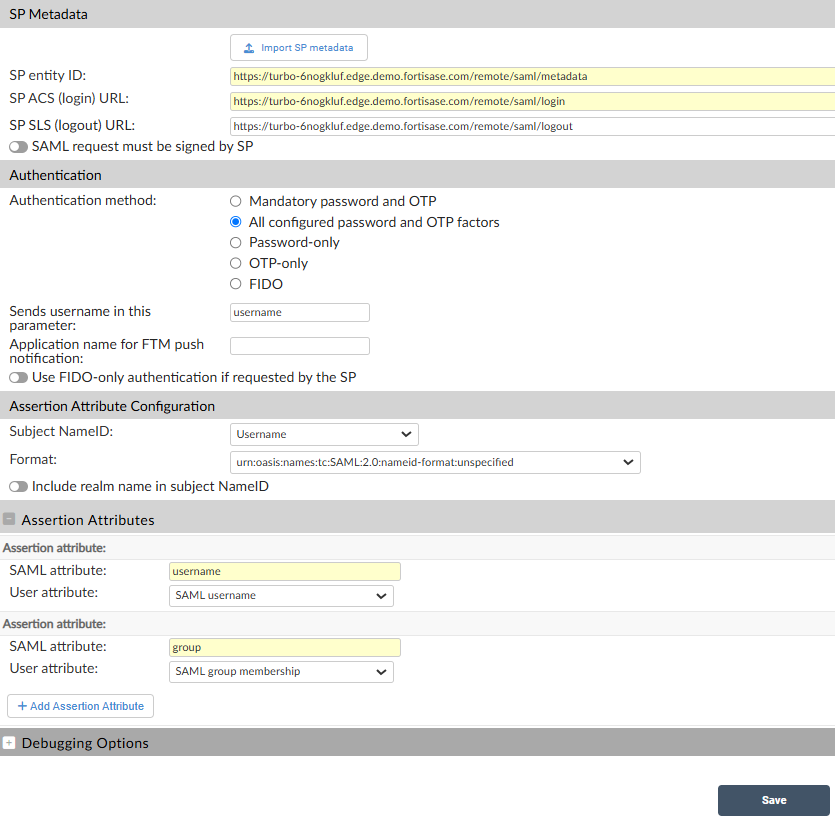This screenshot has width=835, height=821.
Task: Edit the group SAML attribute field
Action: pyautogui.click(x=284, y=647)
